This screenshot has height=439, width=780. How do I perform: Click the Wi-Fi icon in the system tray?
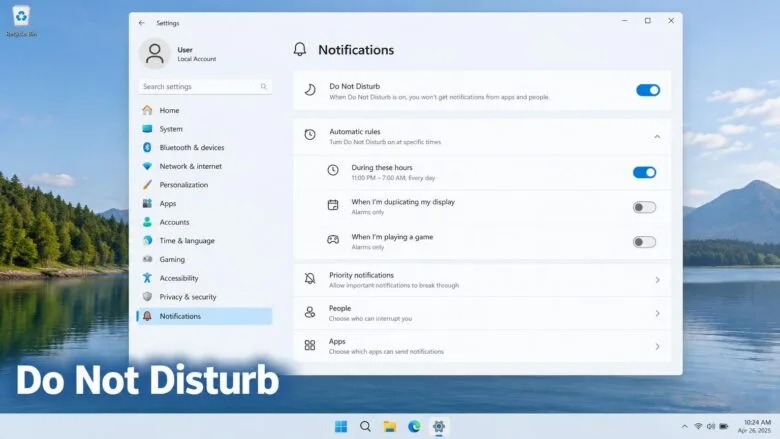click(698, 427)
